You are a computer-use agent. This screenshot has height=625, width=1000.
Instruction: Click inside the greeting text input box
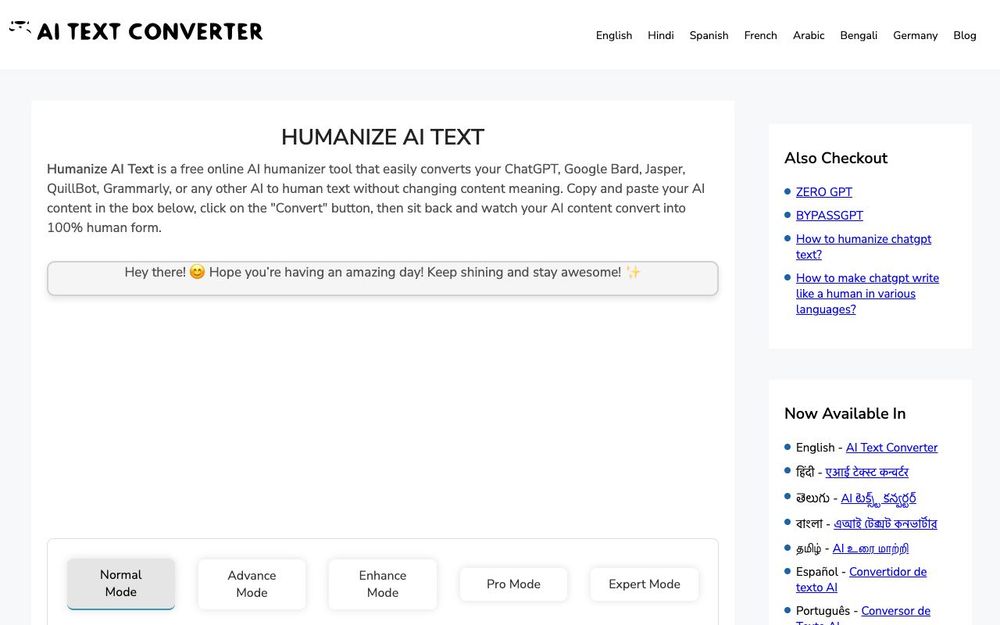click(x=383, y=277)
